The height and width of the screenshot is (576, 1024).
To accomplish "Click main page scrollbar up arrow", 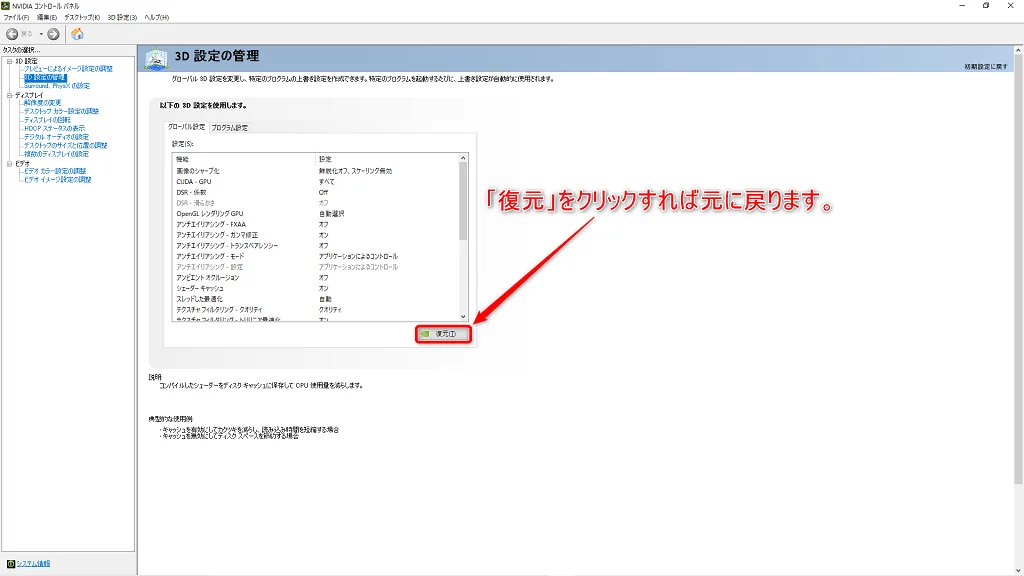I will 1018,50.
